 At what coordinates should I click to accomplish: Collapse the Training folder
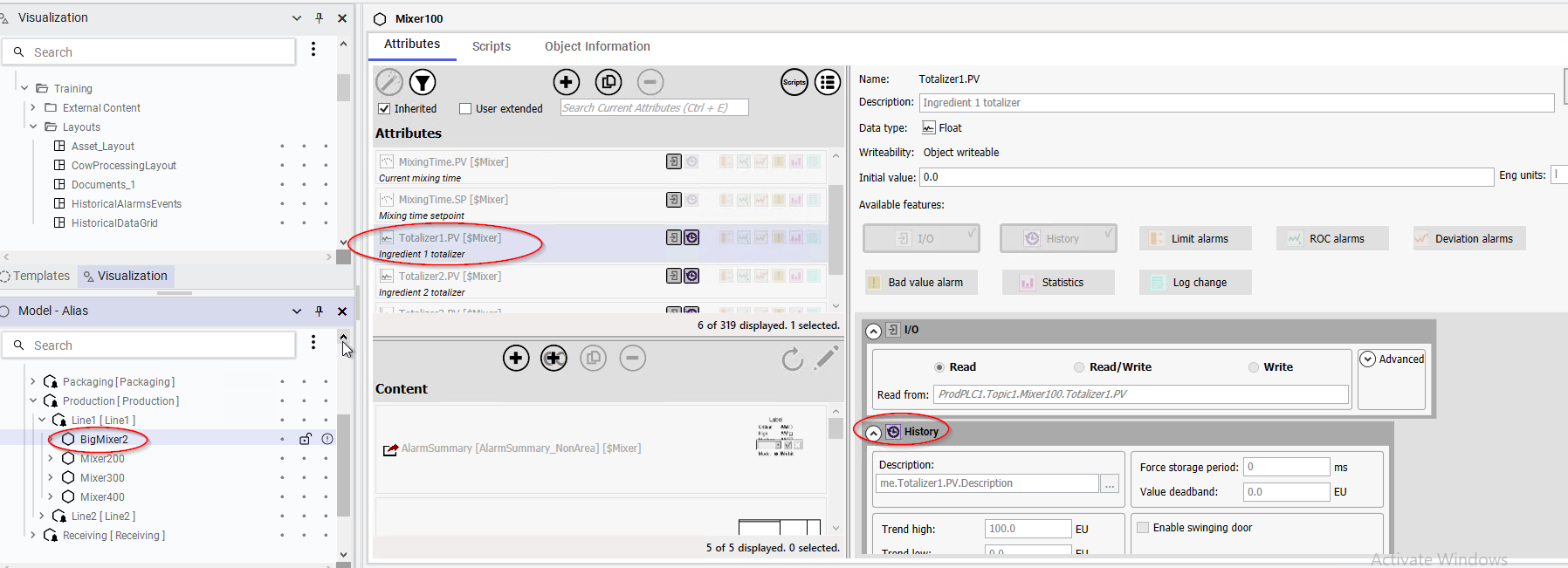tap(24, 88)
